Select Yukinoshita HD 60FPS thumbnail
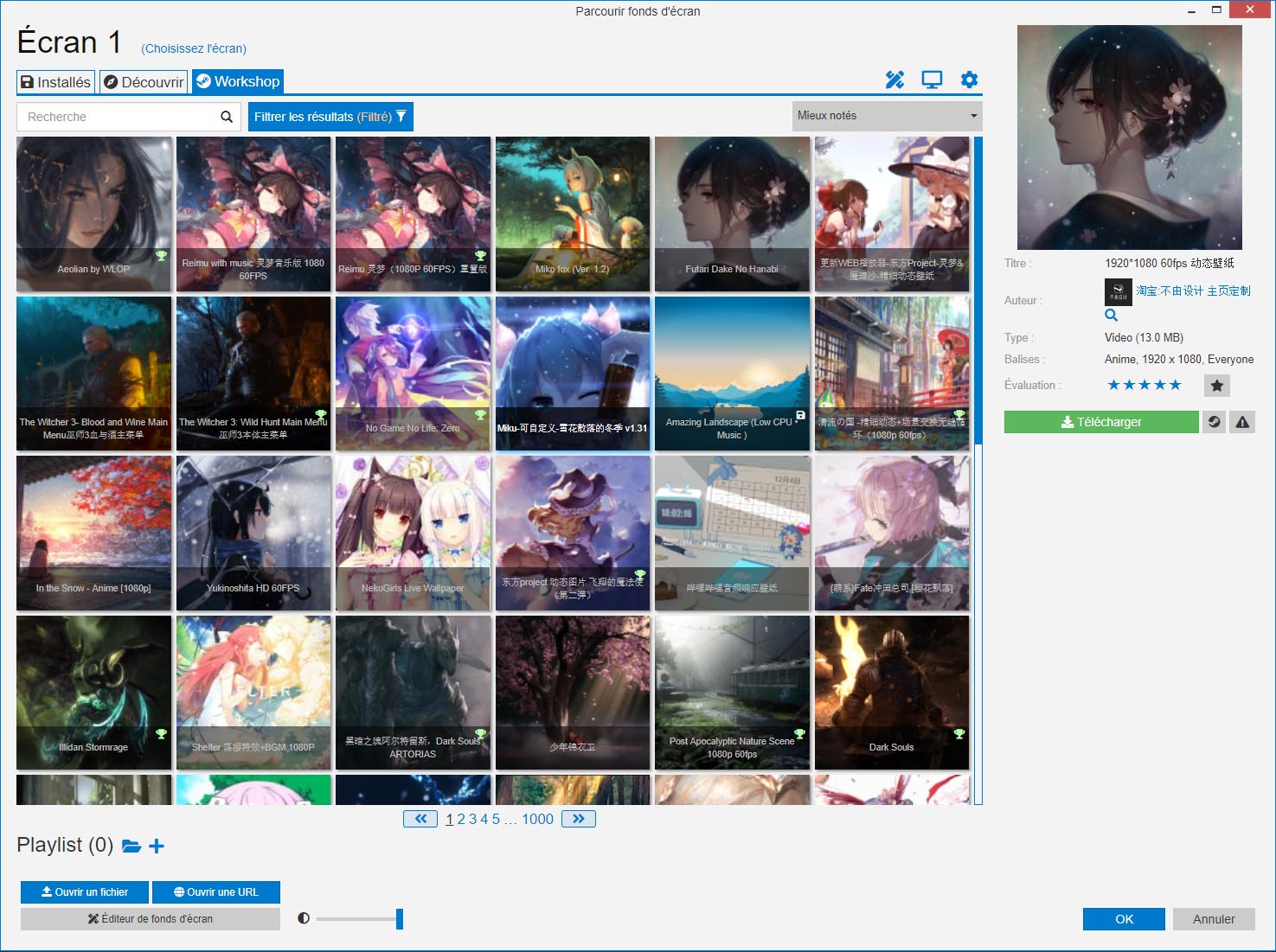The height and width of the screenshot is (952, 1276). point(253,534)
